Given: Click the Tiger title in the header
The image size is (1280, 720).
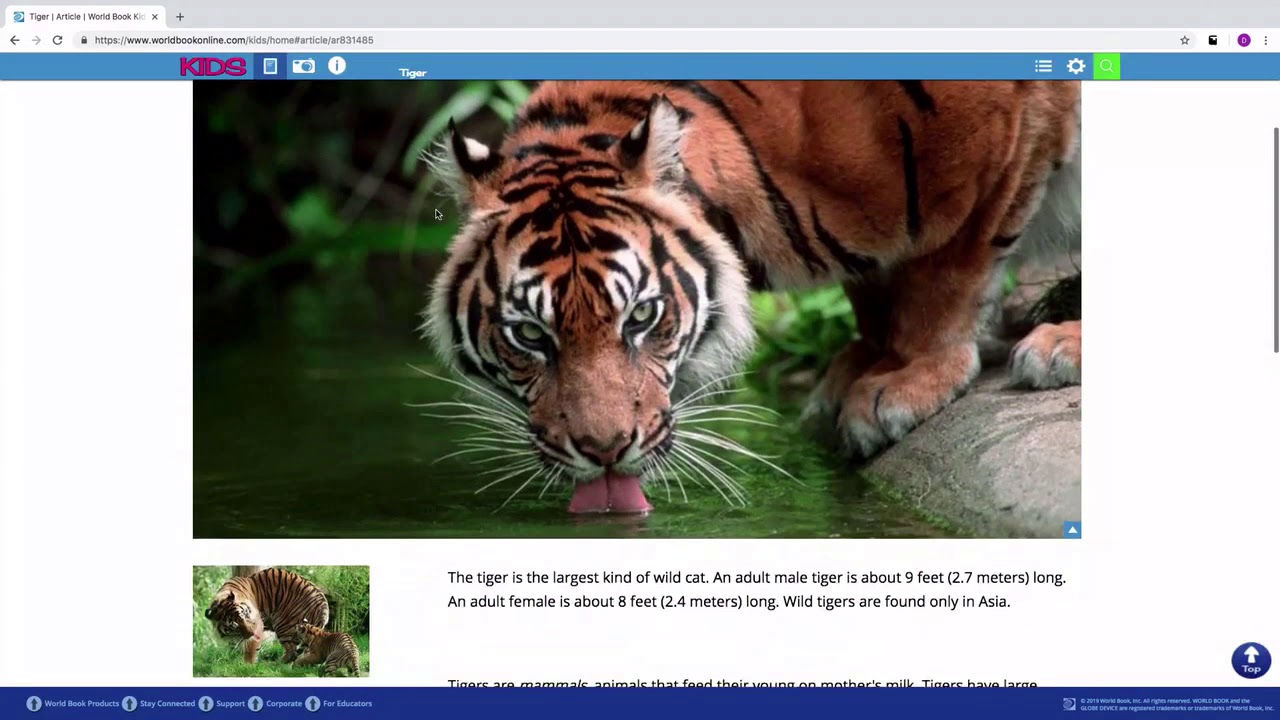Looking at the screenshot, I should 413,73.
